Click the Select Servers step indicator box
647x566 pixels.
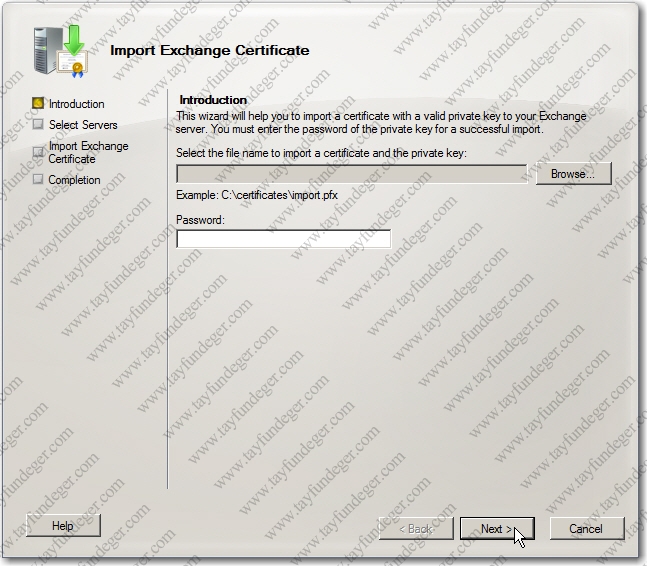point(38,124)
